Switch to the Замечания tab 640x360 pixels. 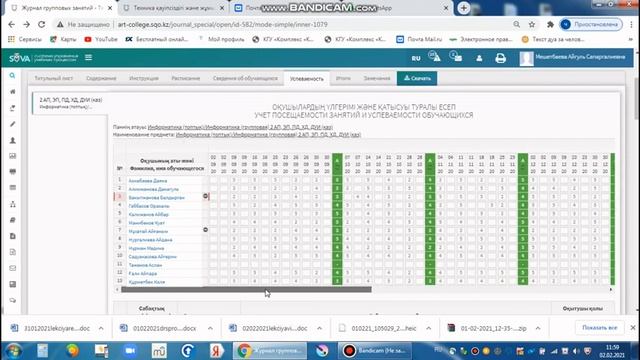(377, 78)
